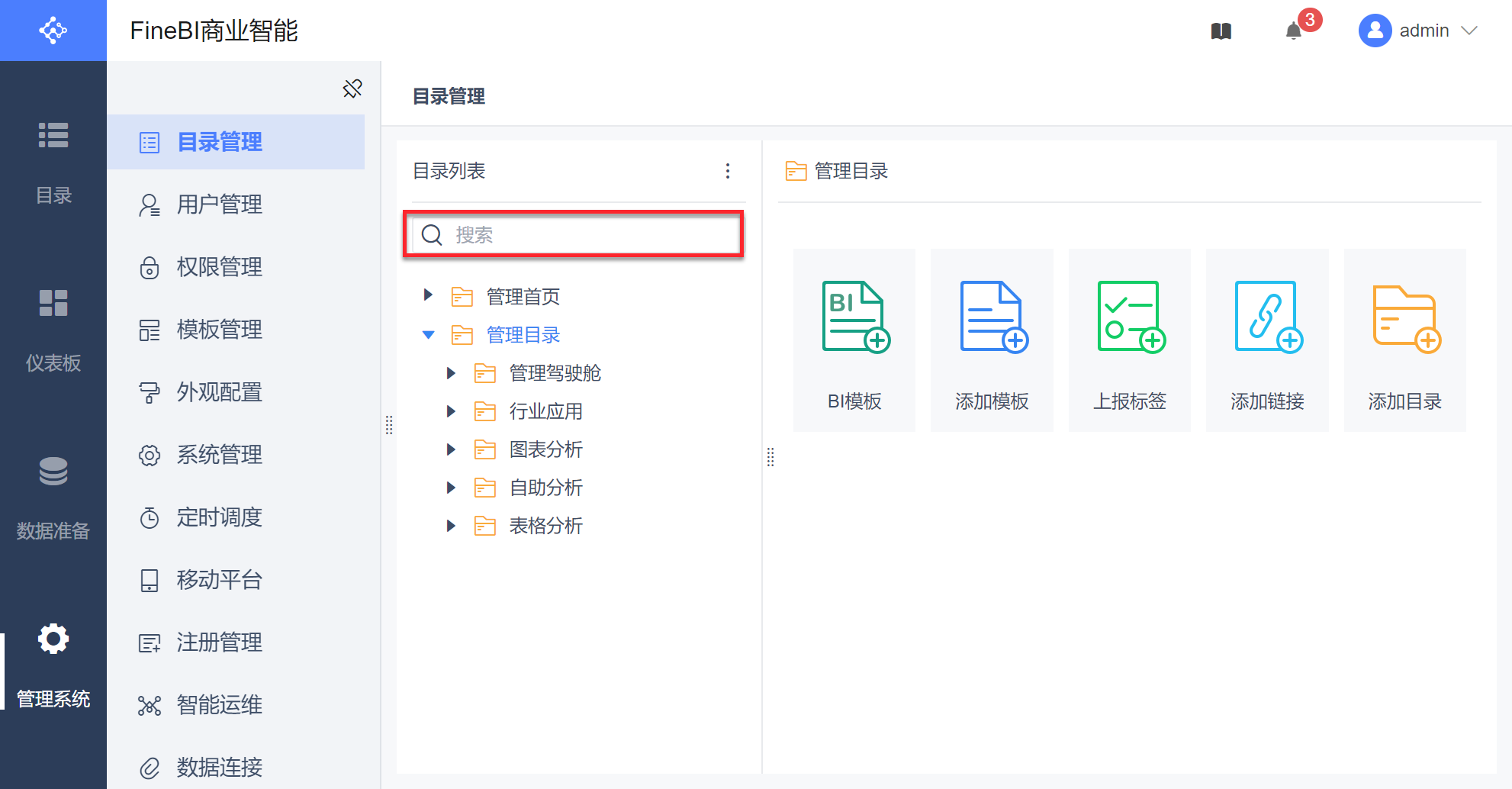Switch to 数据准备 section

coord(53,498)
